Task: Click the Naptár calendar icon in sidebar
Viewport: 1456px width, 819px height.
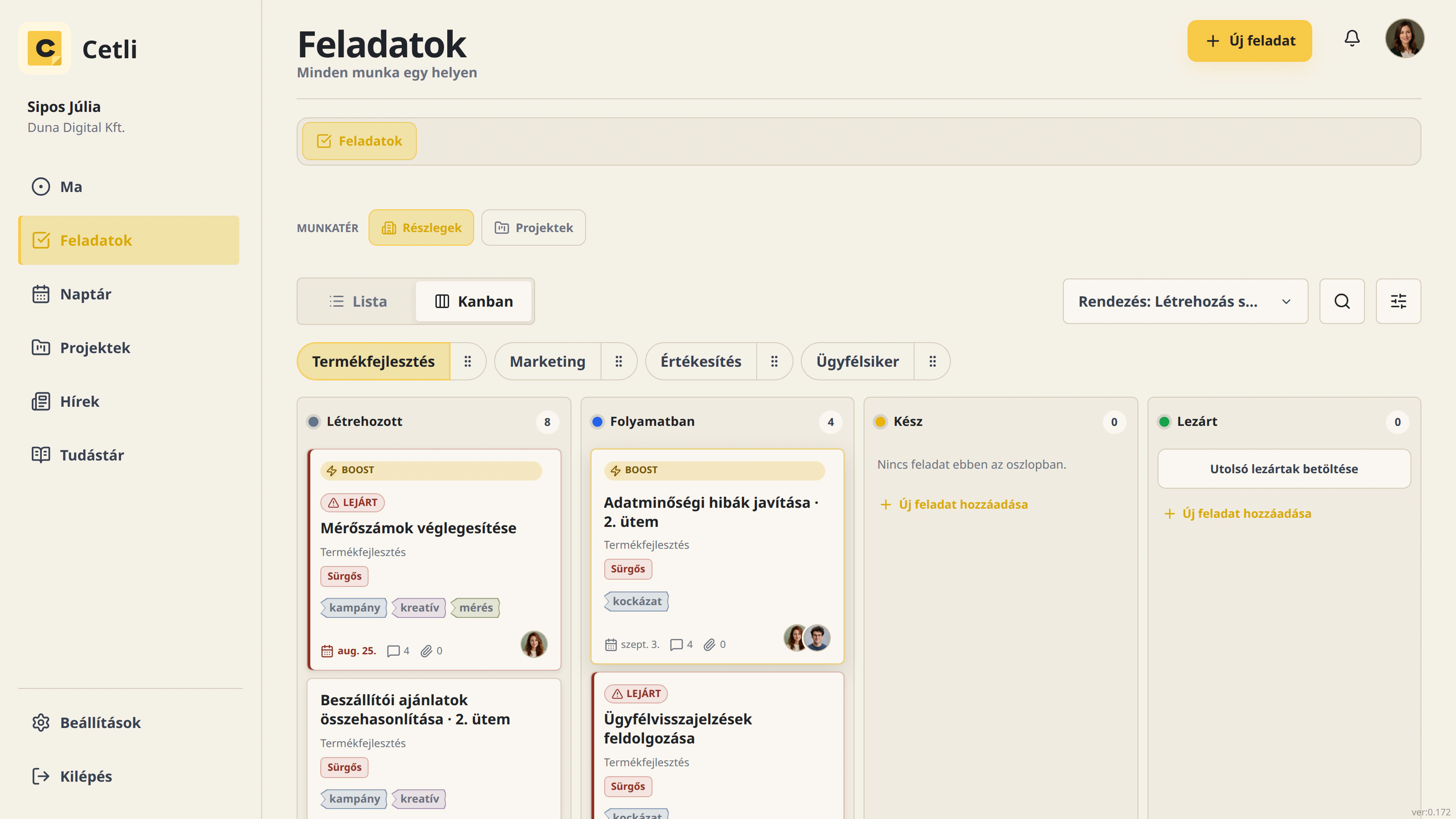Action: (40, 294)
